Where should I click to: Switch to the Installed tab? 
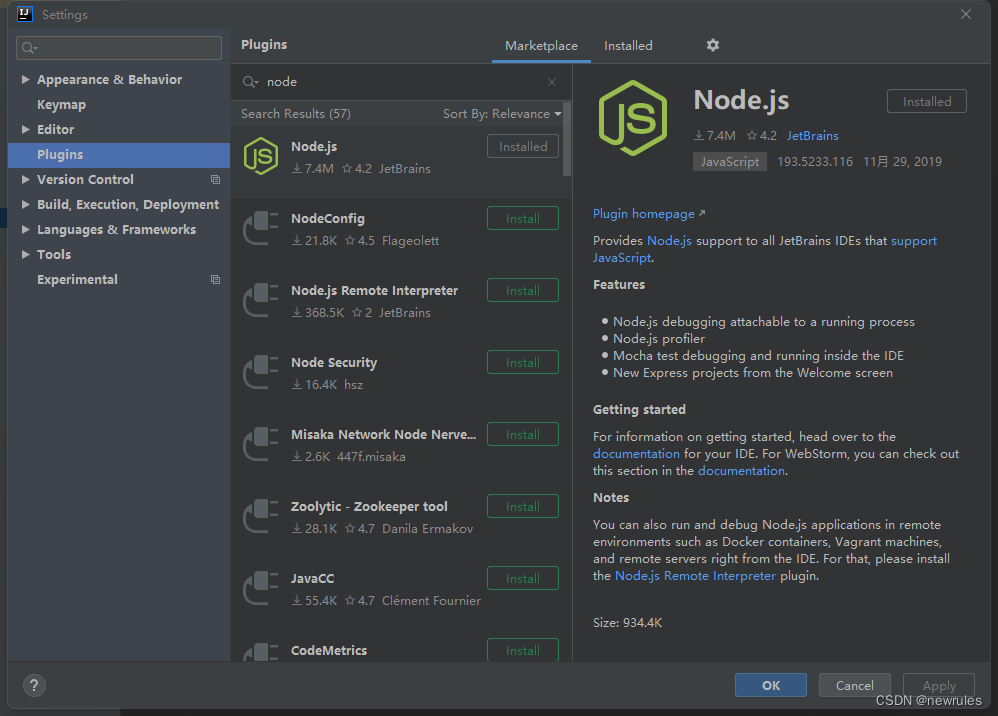[x=628, y=46]
